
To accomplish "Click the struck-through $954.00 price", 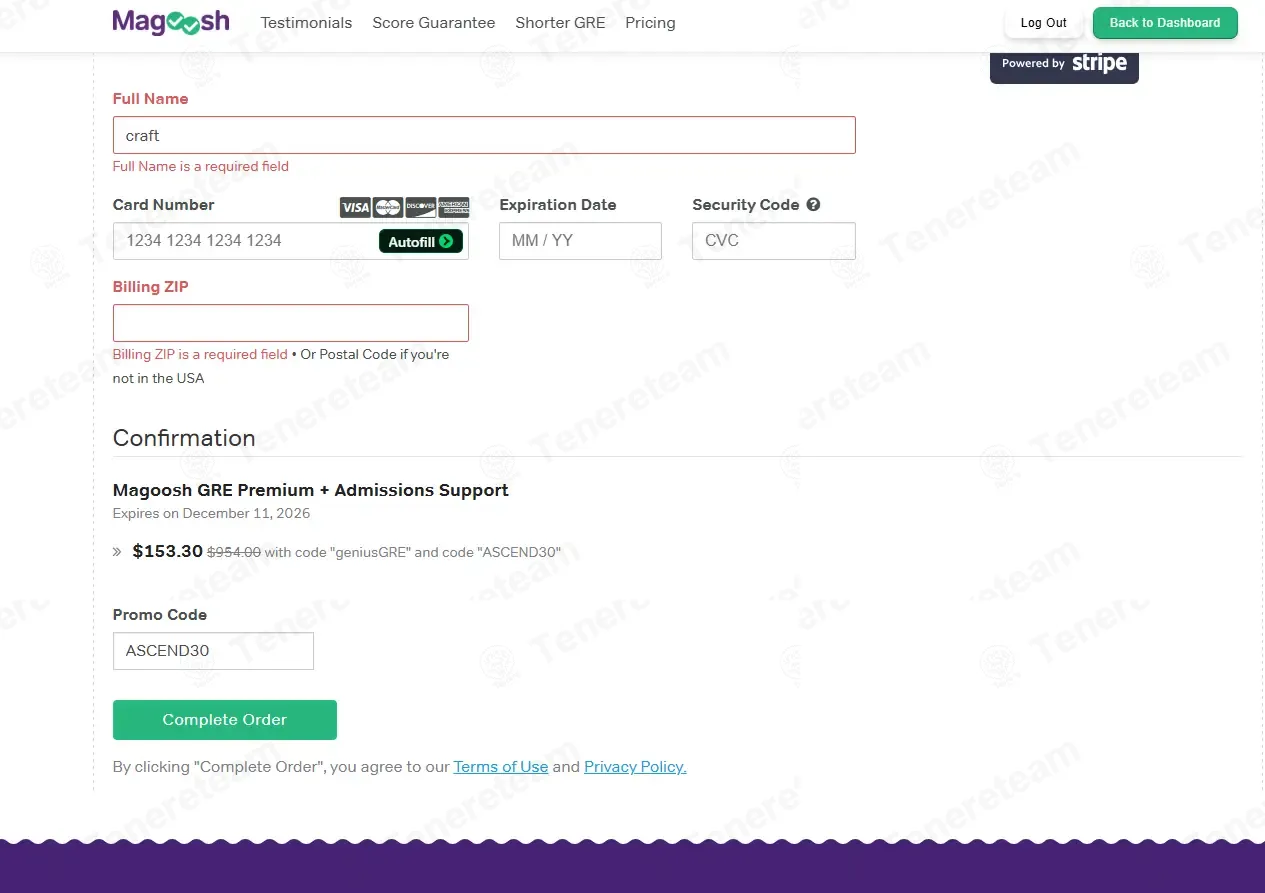I will point(234,552).
